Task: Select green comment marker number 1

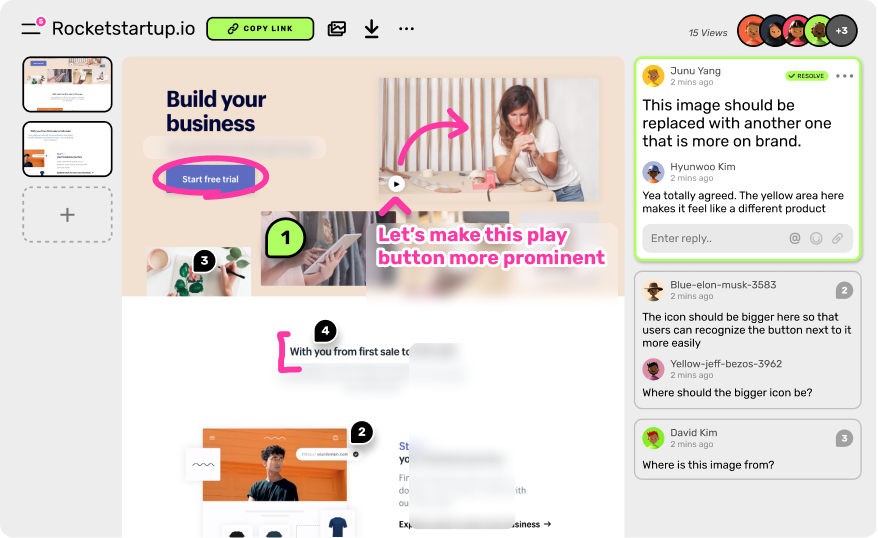Action: pos(285,237)
